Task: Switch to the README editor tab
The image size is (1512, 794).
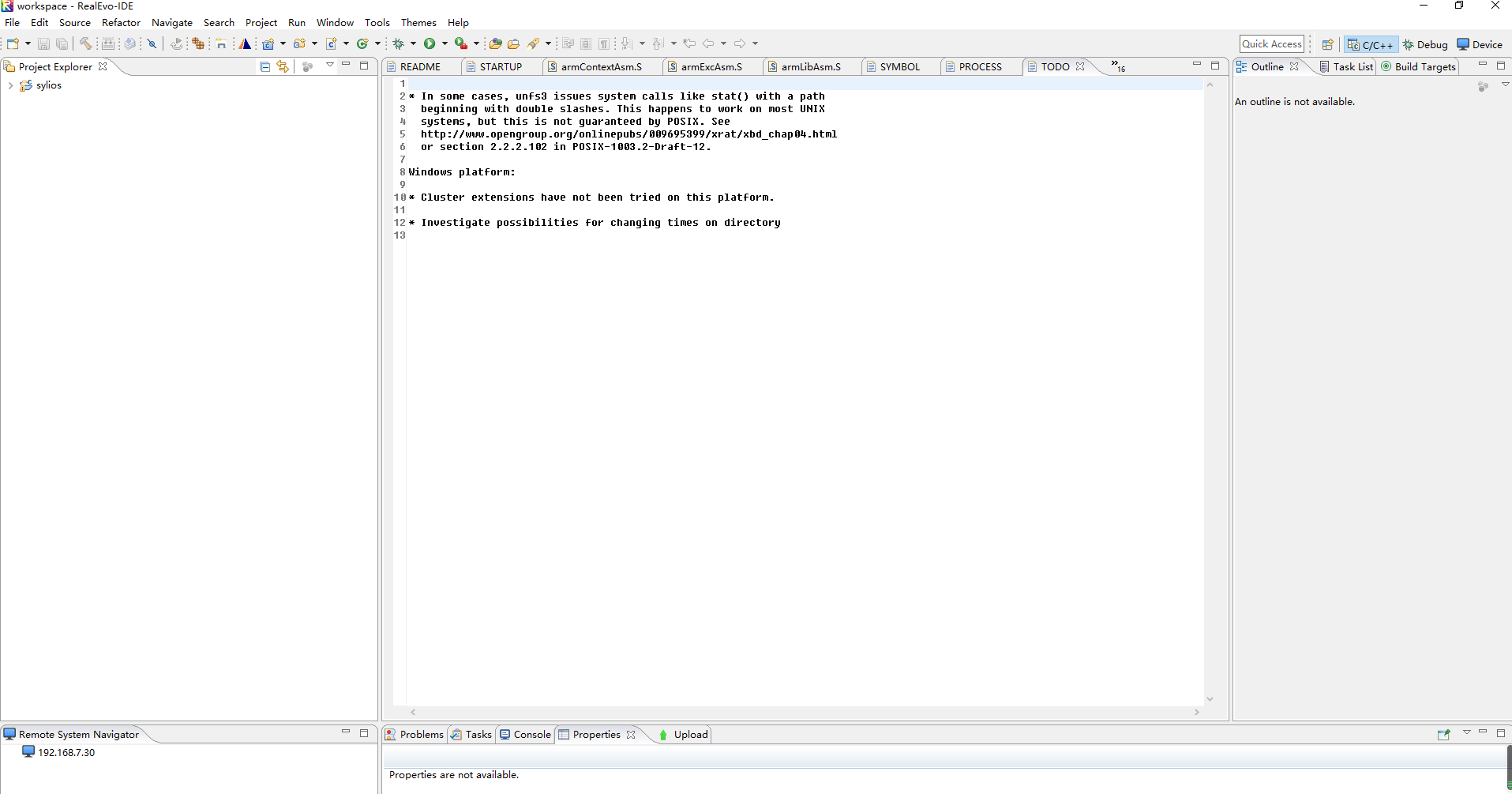Action: pos(420,66)
